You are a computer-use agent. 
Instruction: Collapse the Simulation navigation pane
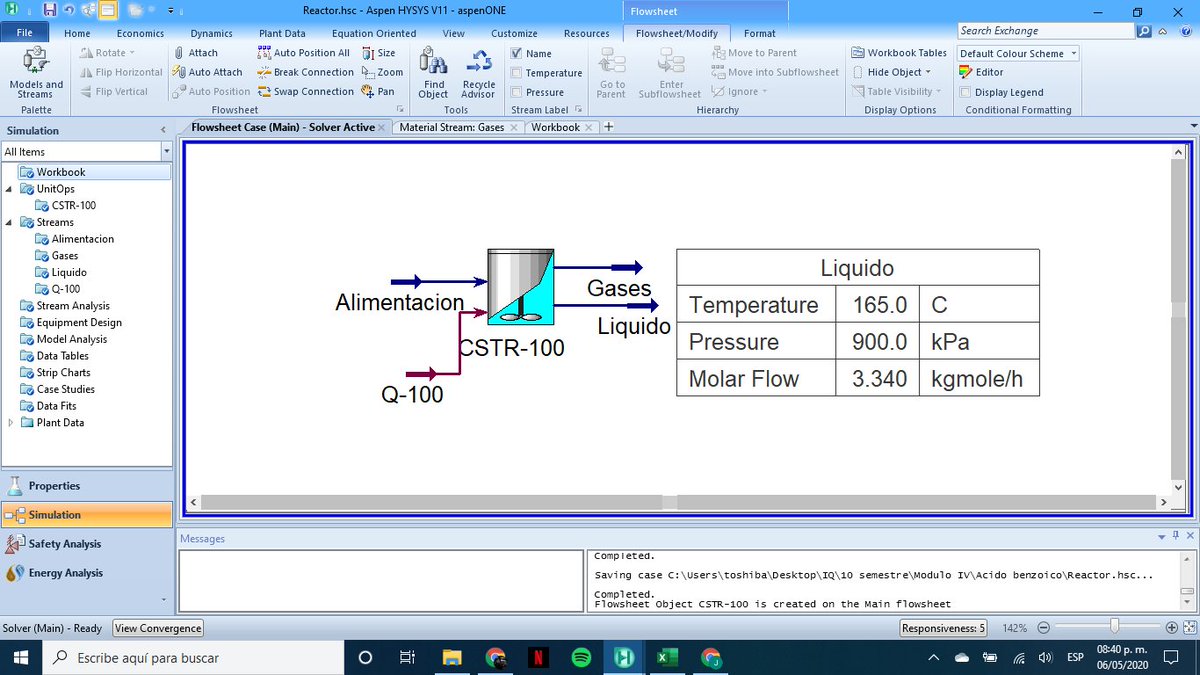coord(163,130)
